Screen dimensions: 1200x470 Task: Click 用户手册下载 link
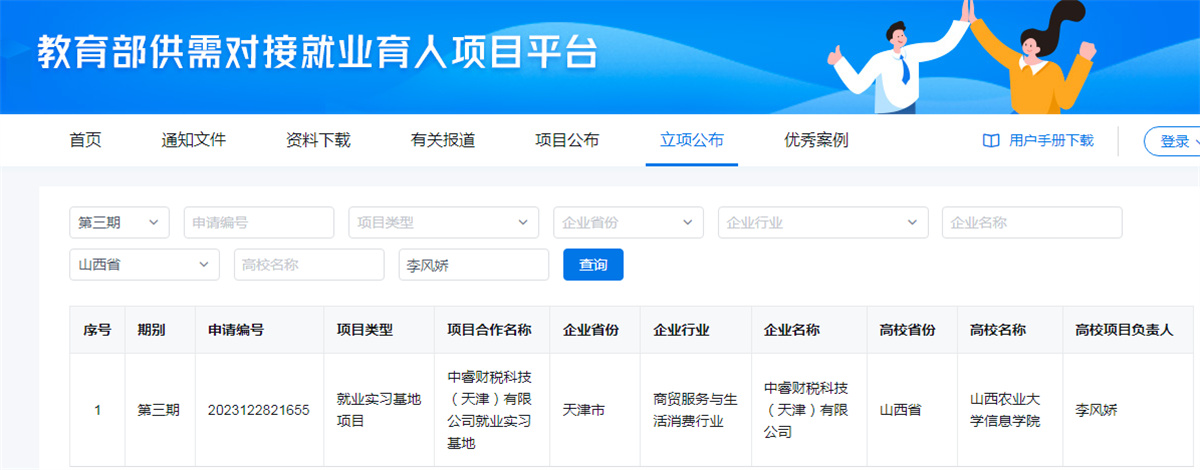pos(1051,141)
